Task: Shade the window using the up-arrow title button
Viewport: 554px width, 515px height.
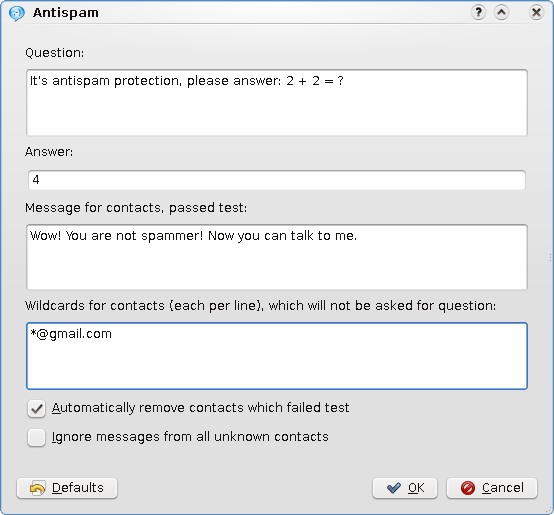Action: (x=501, y=13)
